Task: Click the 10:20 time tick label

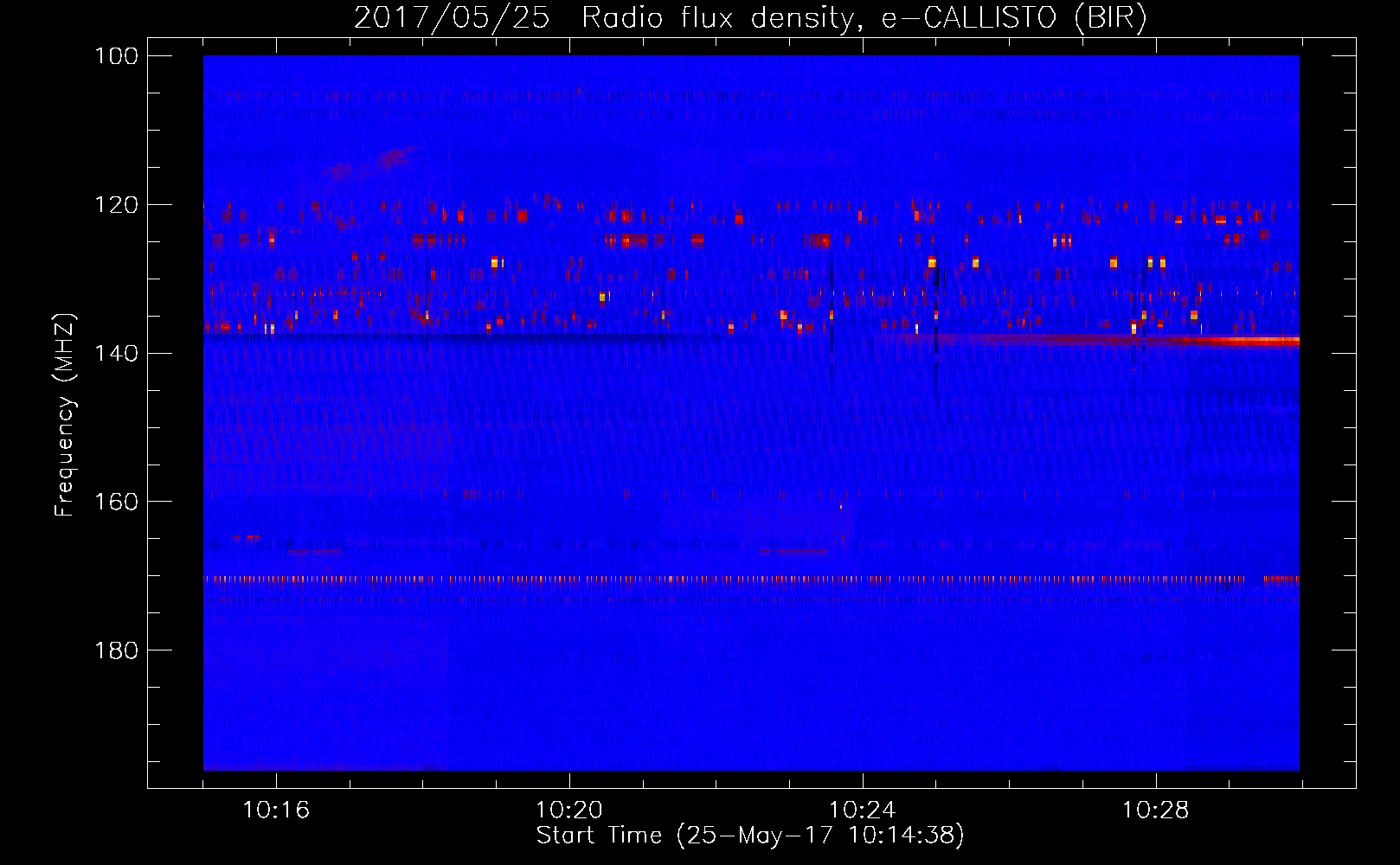Action: coord(569,811)
